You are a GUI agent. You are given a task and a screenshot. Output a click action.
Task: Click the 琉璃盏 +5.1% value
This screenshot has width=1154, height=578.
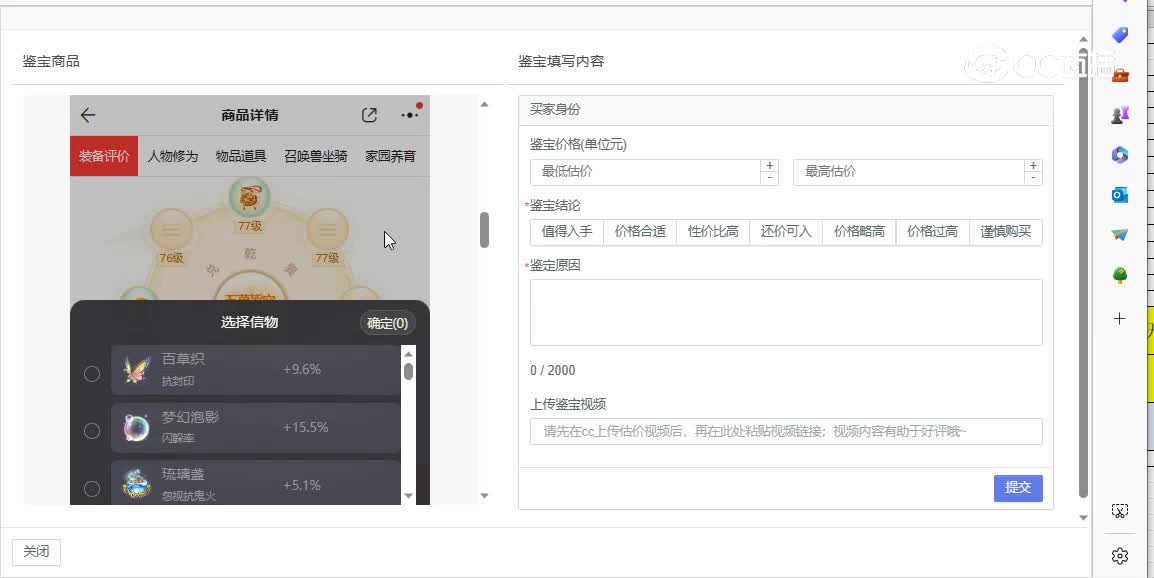[302, 485]
